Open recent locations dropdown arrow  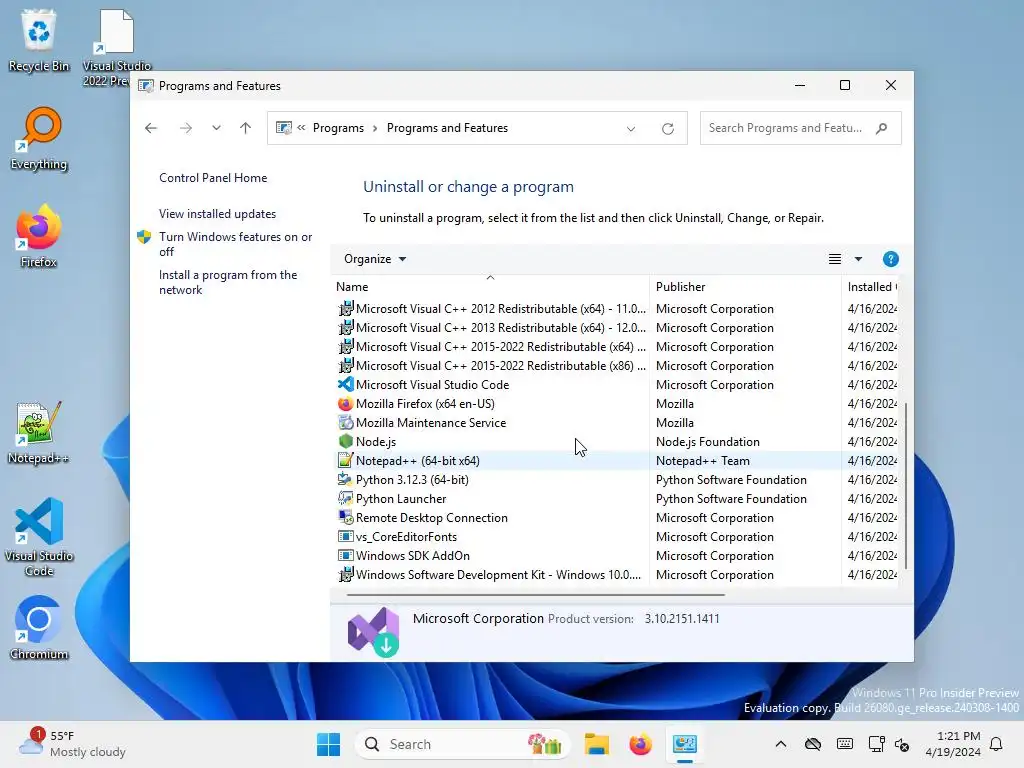[216, 128]
